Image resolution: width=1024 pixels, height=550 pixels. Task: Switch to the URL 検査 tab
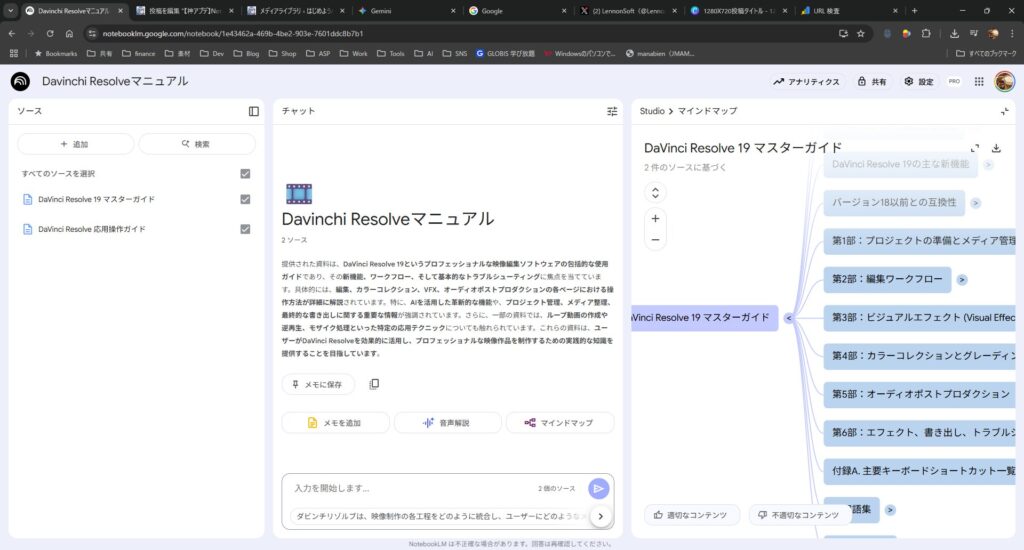point(849,11)
